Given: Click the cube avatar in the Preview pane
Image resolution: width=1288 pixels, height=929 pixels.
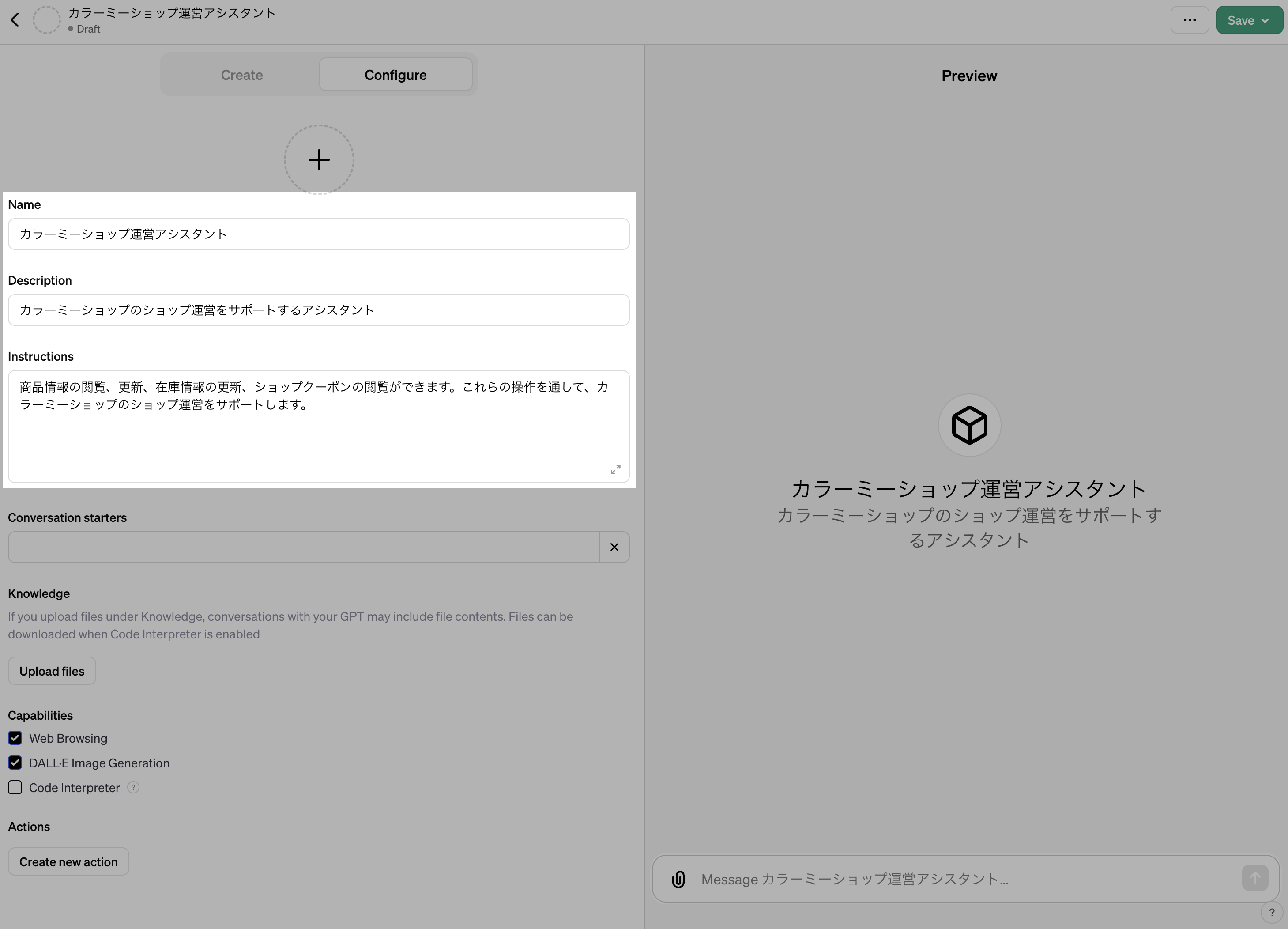Looking at the screenshot, I should [x=968, y=425].
